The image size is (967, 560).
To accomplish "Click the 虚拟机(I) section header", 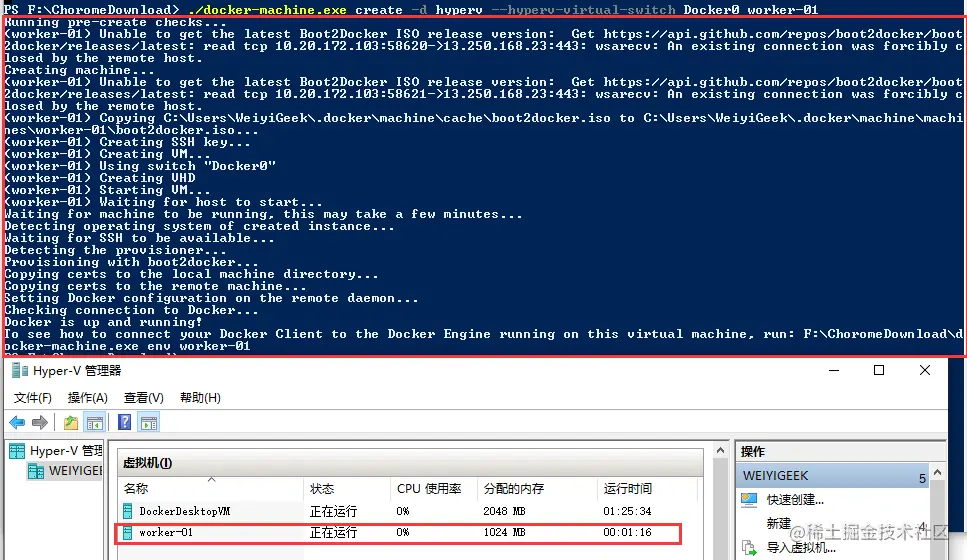I will click(147, 463).
